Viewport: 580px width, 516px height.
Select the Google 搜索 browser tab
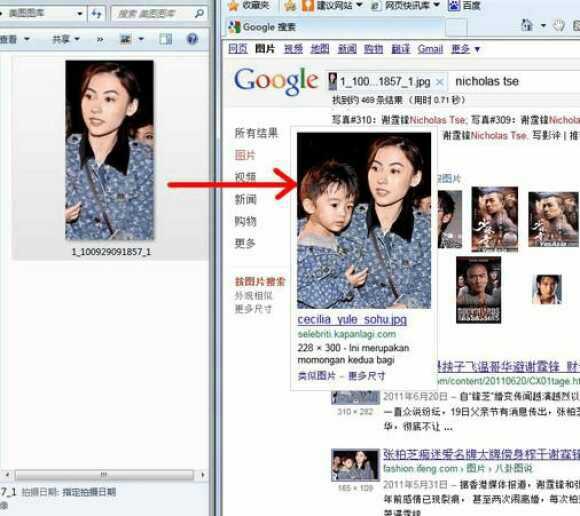tap(333, 27)
